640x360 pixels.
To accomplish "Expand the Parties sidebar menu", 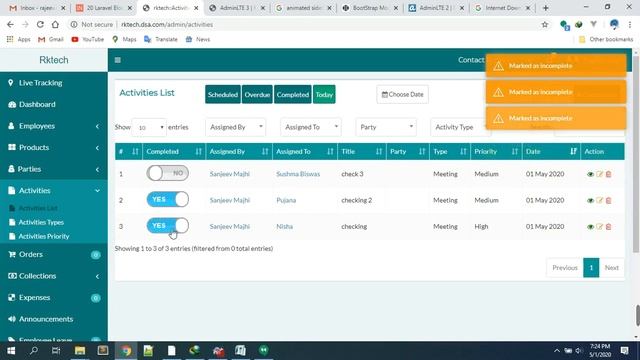I will [x=54, y=169].
